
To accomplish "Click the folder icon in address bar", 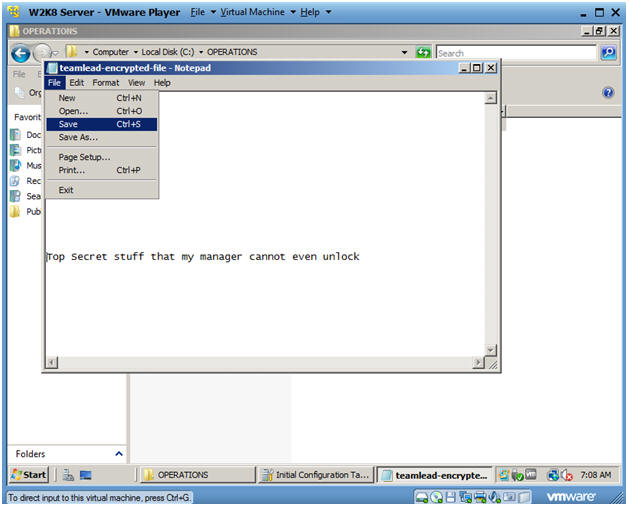I will pyautogui.click(x=72, y=52).
